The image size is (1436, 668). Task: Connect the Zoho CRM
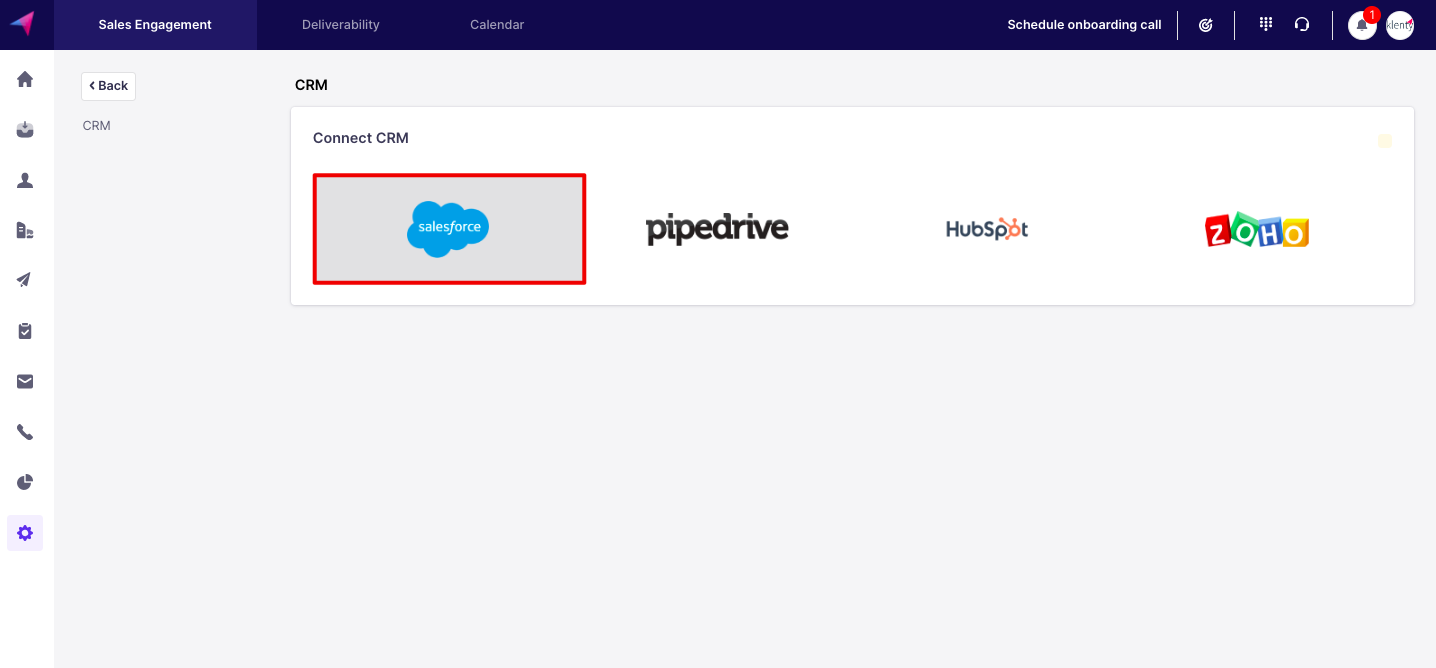click(x=1257, y=229)
